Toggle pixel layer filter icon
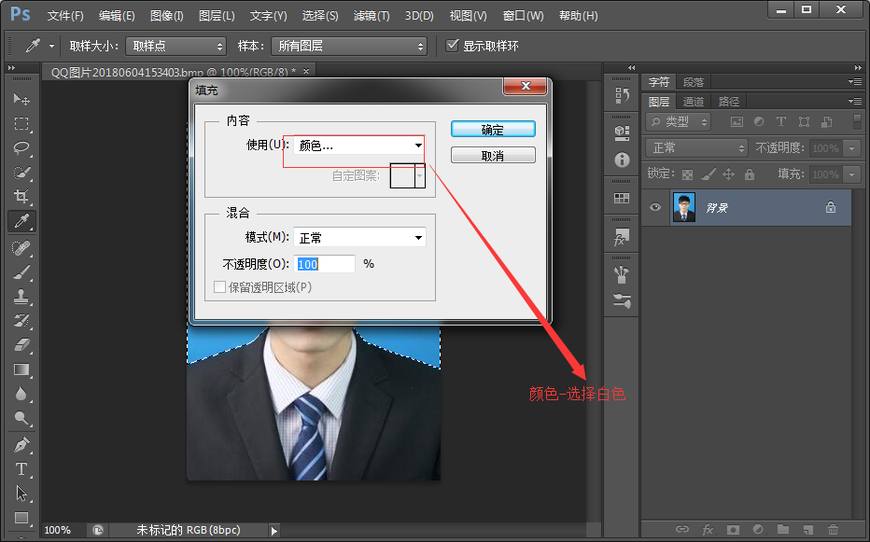Screen dimensions: 870x542 point(736,121)
